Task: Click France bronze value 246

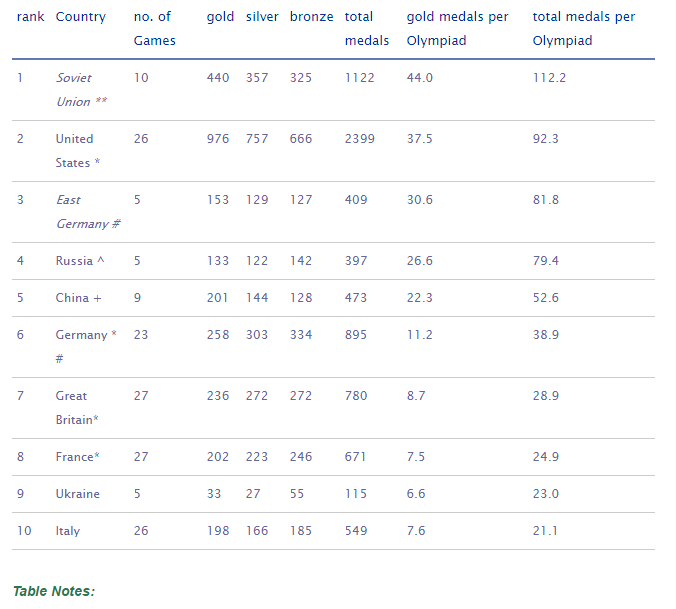Action: tap(301, 457)
